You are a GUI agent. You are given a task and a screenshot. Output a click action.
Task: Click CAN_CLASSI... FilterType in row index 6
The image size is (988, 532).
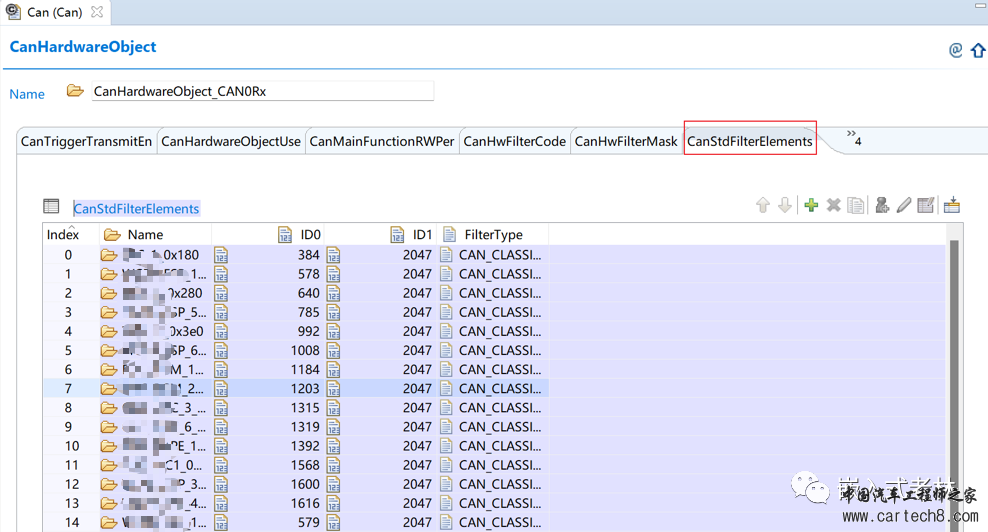tap(500, 369)
